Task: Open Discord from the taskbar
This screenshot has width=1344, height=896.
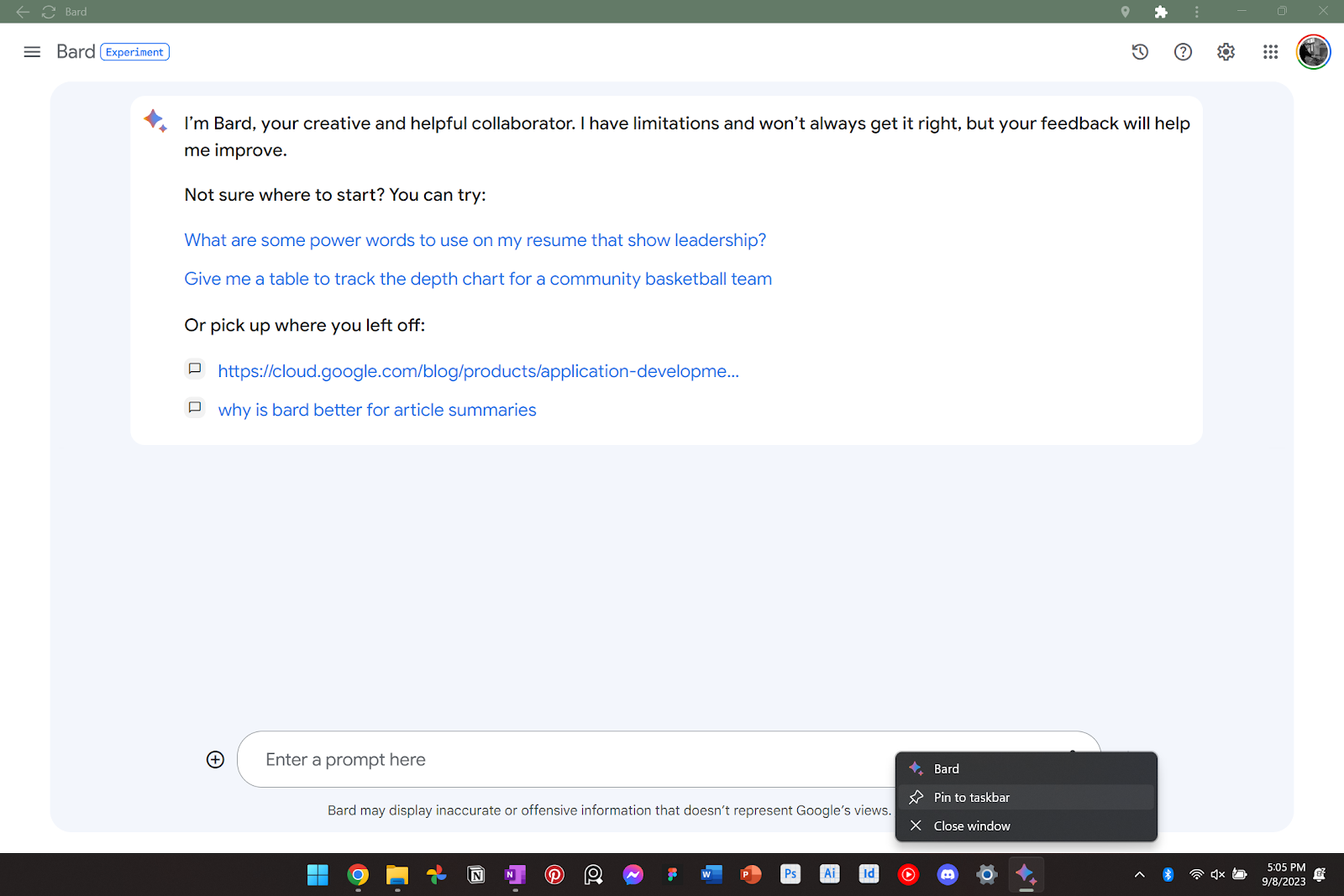Action: click(948, 874)
